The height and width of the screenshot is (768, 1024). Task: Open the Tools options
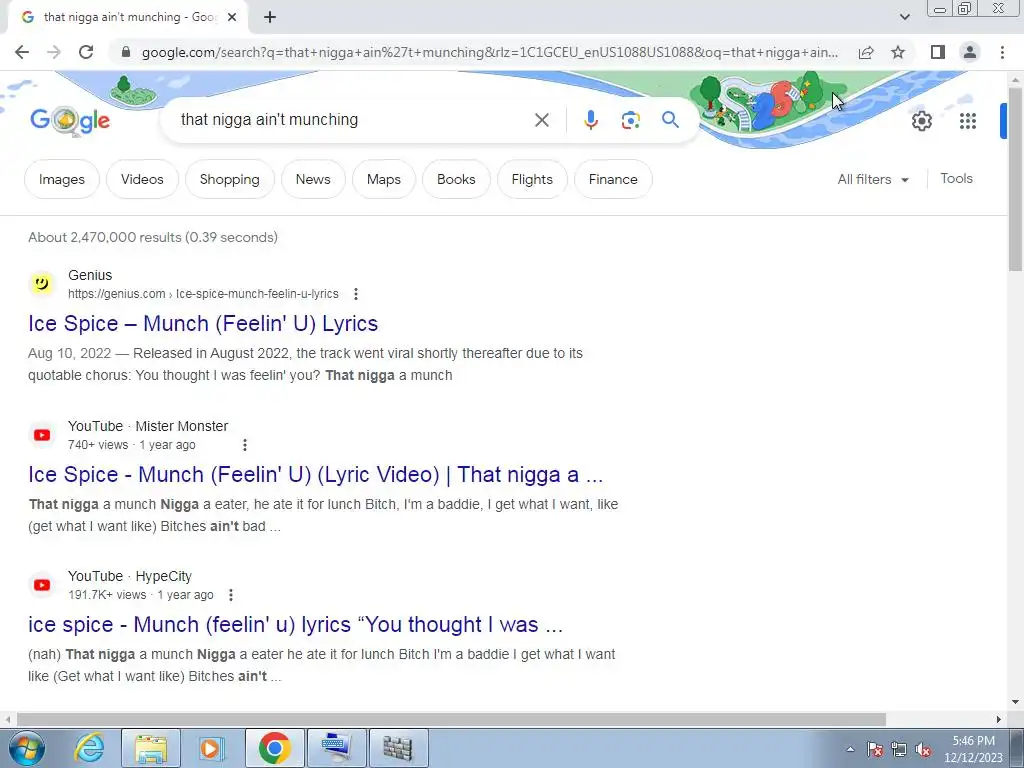(x=956, y=178)
